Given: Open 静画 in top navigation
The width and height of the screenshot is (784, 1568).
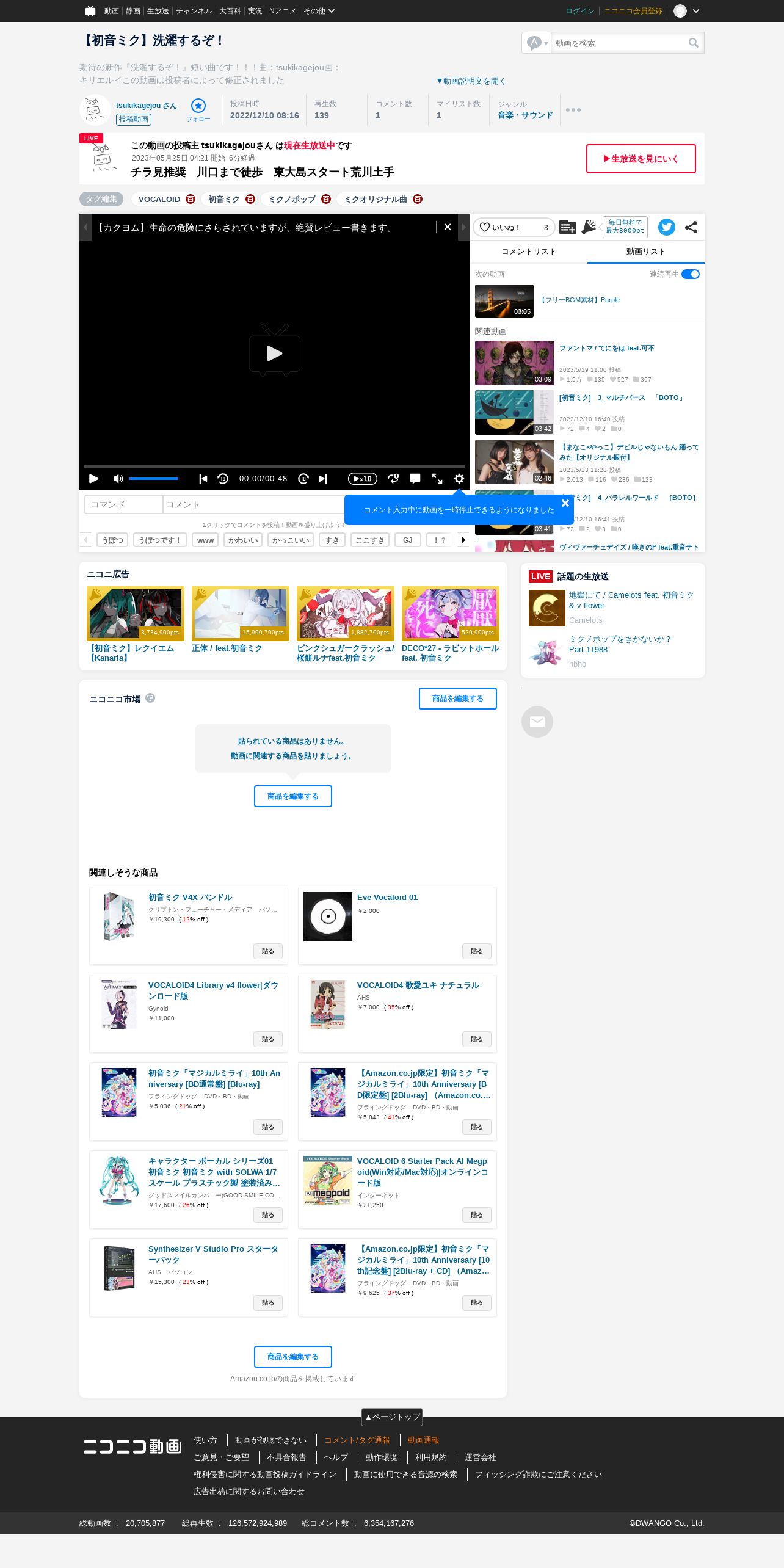Looking at the screenshot, I should (133, 11).
